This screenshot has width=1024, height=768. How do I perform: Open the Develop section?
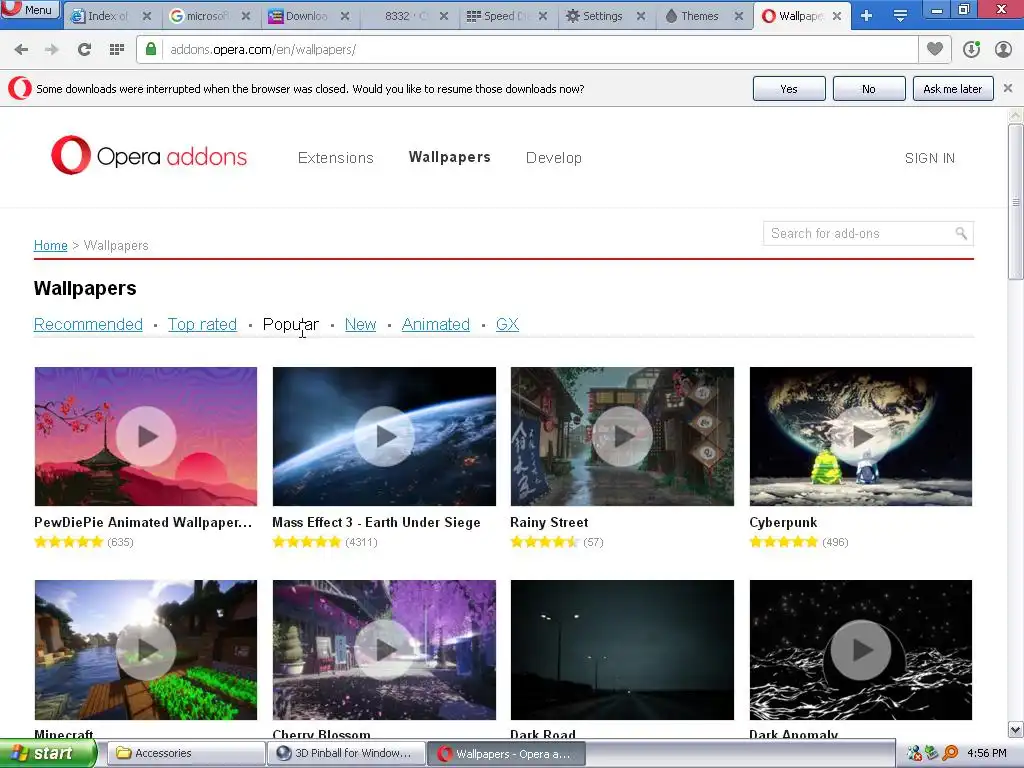click(554, 158)
